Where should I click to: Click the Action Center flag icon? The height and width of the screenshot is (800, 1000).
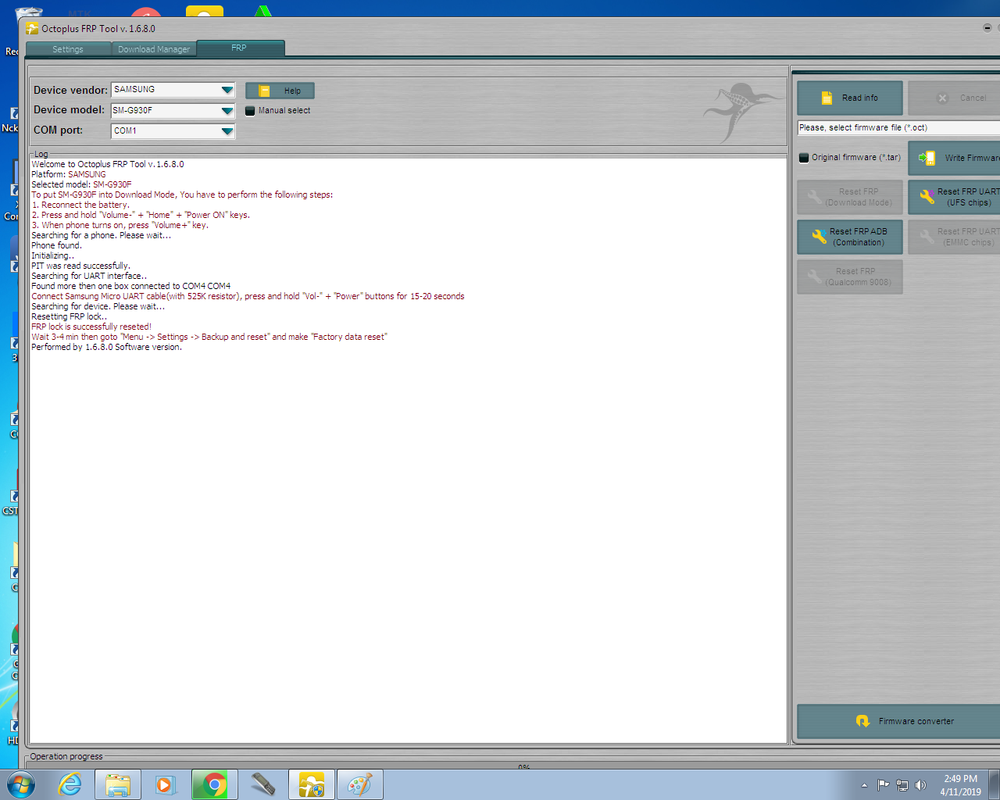pyautogui.click(x=883, y=785)
